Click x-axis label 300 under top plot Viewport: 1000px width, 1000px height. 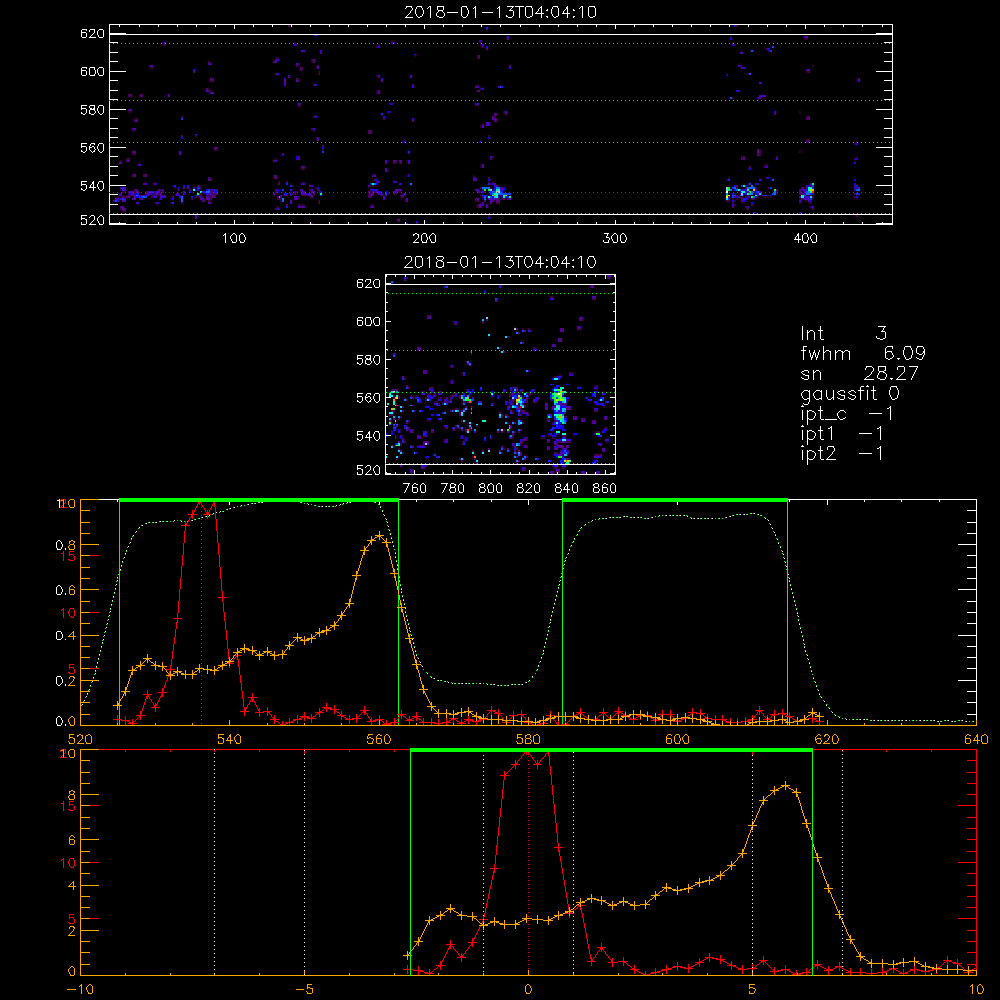pyautogui.click(x=615, y=239)
